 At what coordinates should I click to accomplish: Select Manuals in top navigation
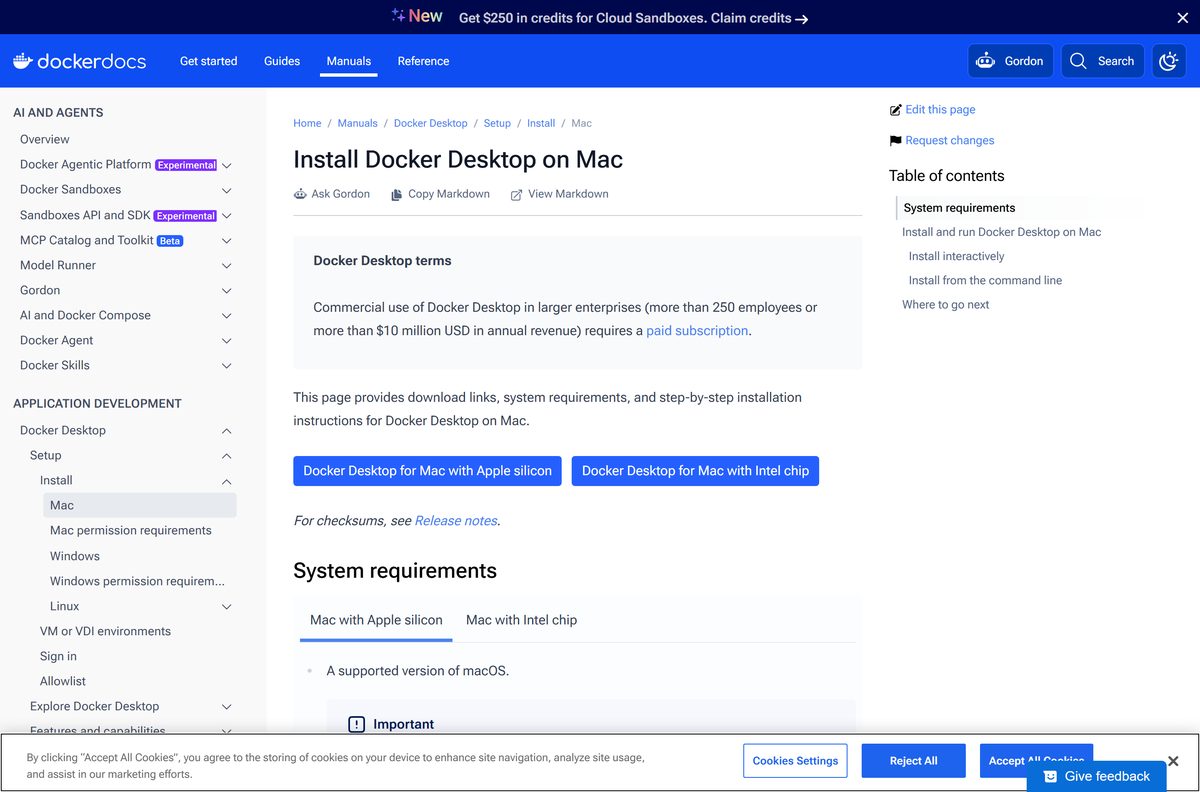coord(349,61)
